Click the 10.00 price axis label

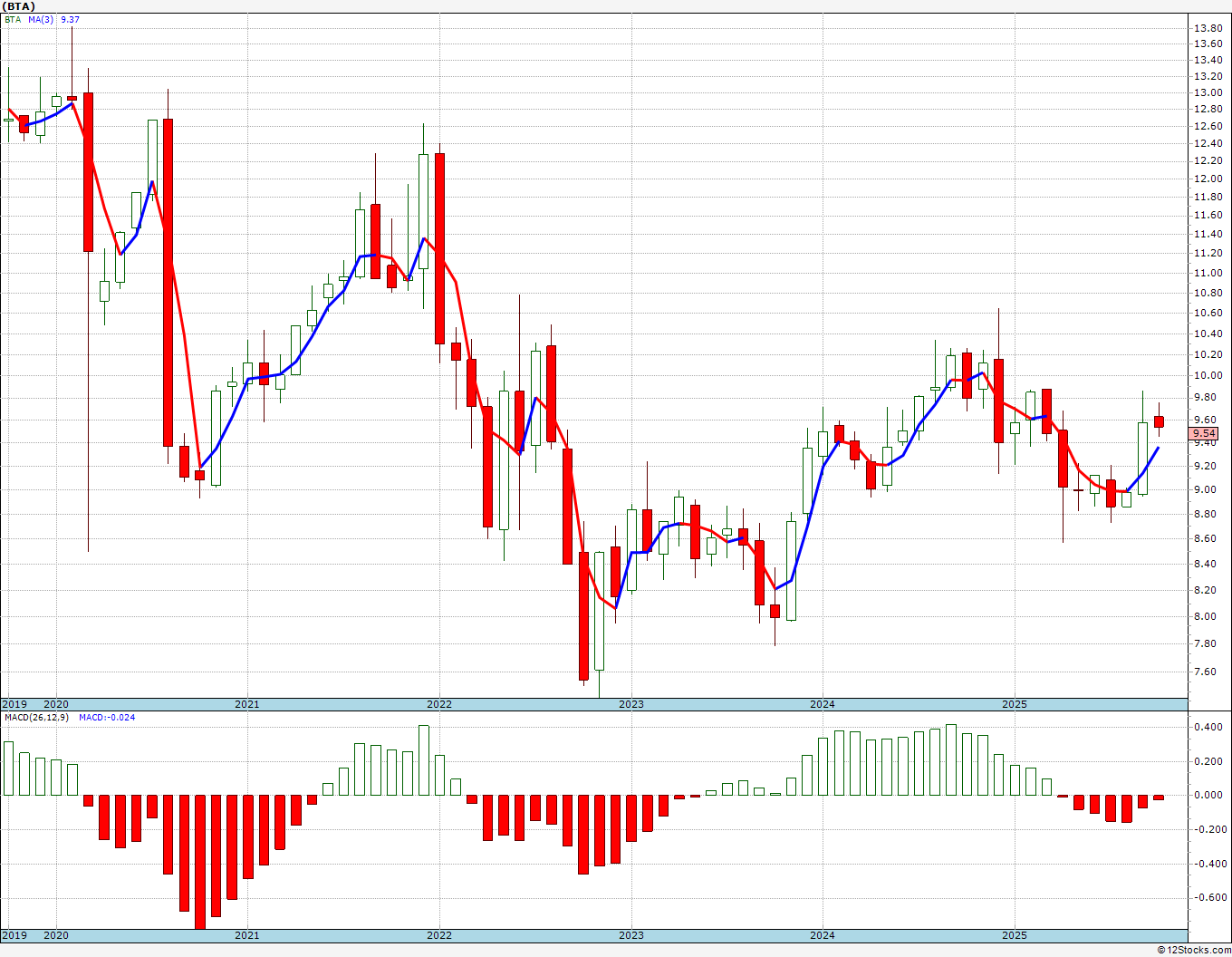click(1208, 376)
